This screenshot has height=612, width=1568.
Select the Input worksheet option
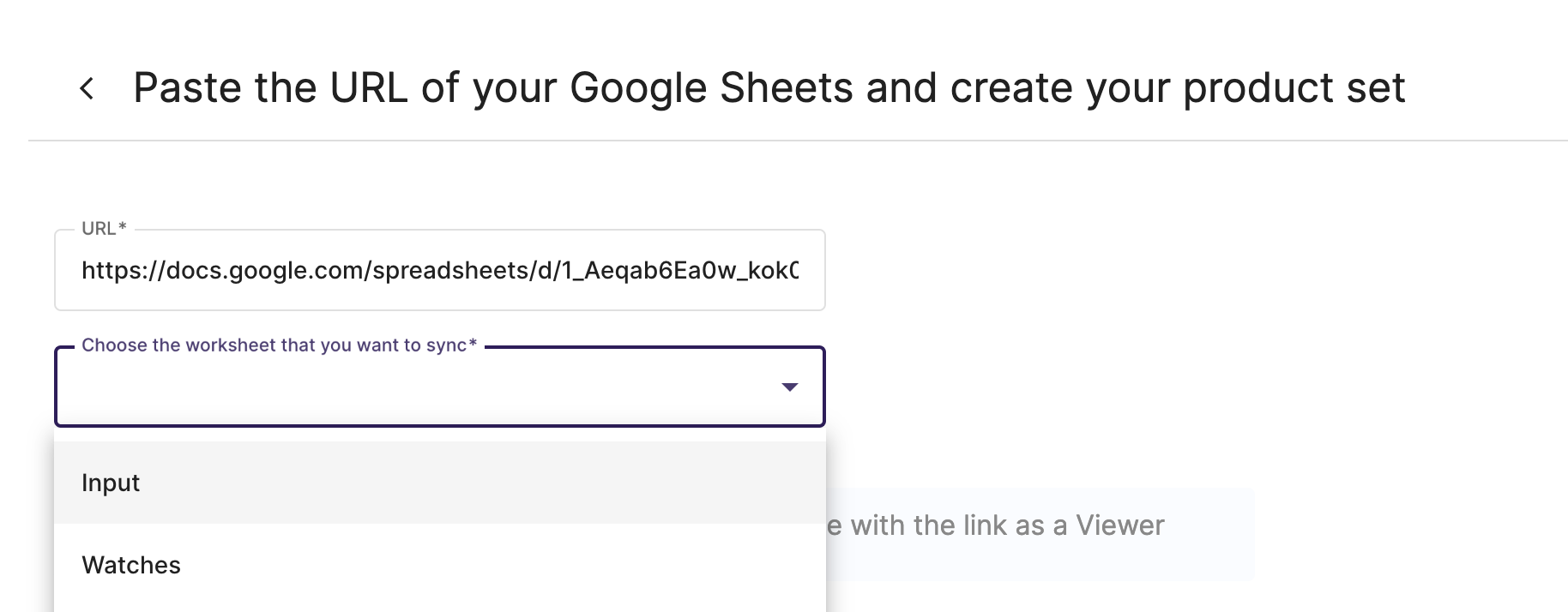tap(440, 483)
